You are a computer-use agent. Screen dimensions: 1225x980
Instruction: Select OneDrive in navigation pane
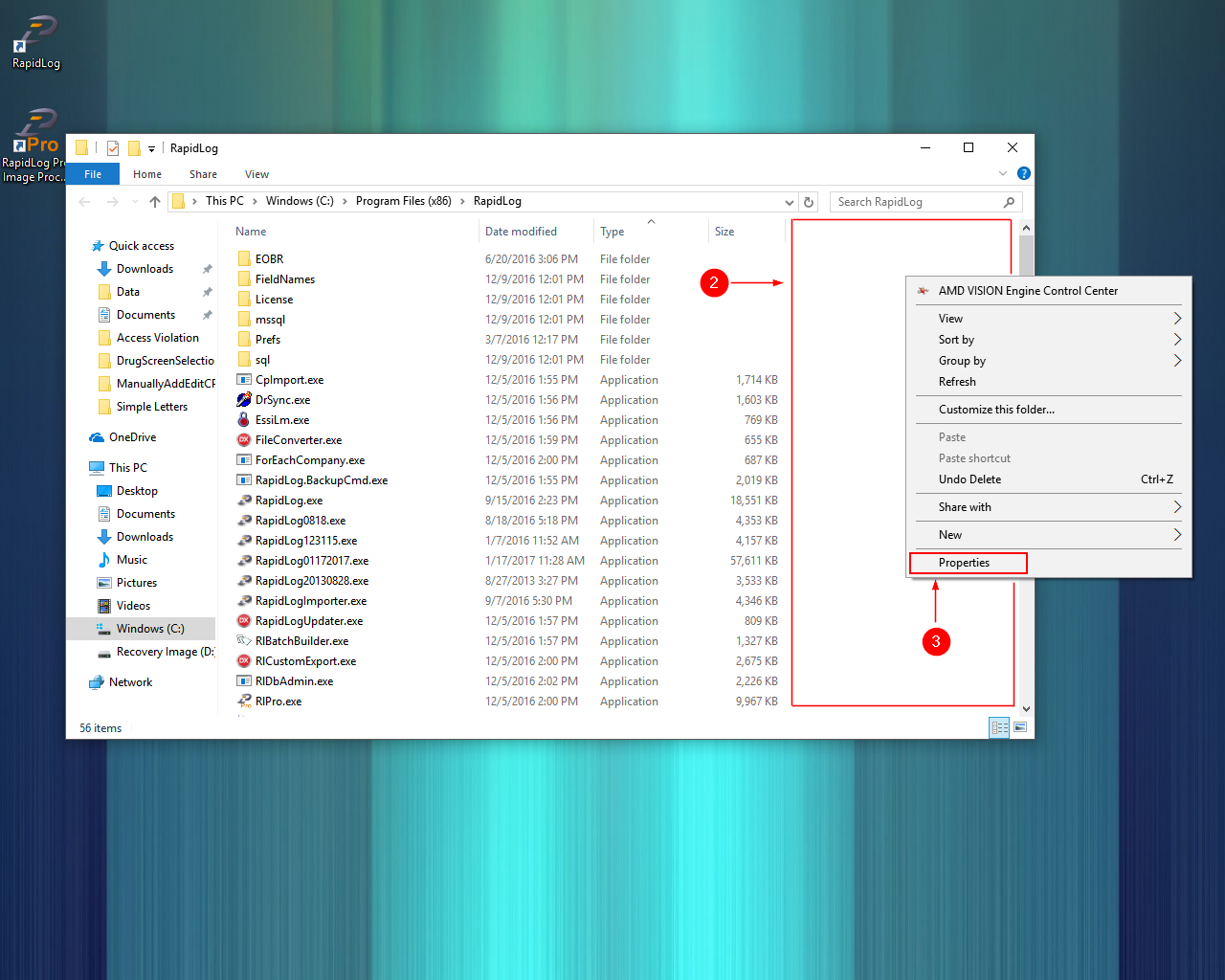(x=132, y=437)
